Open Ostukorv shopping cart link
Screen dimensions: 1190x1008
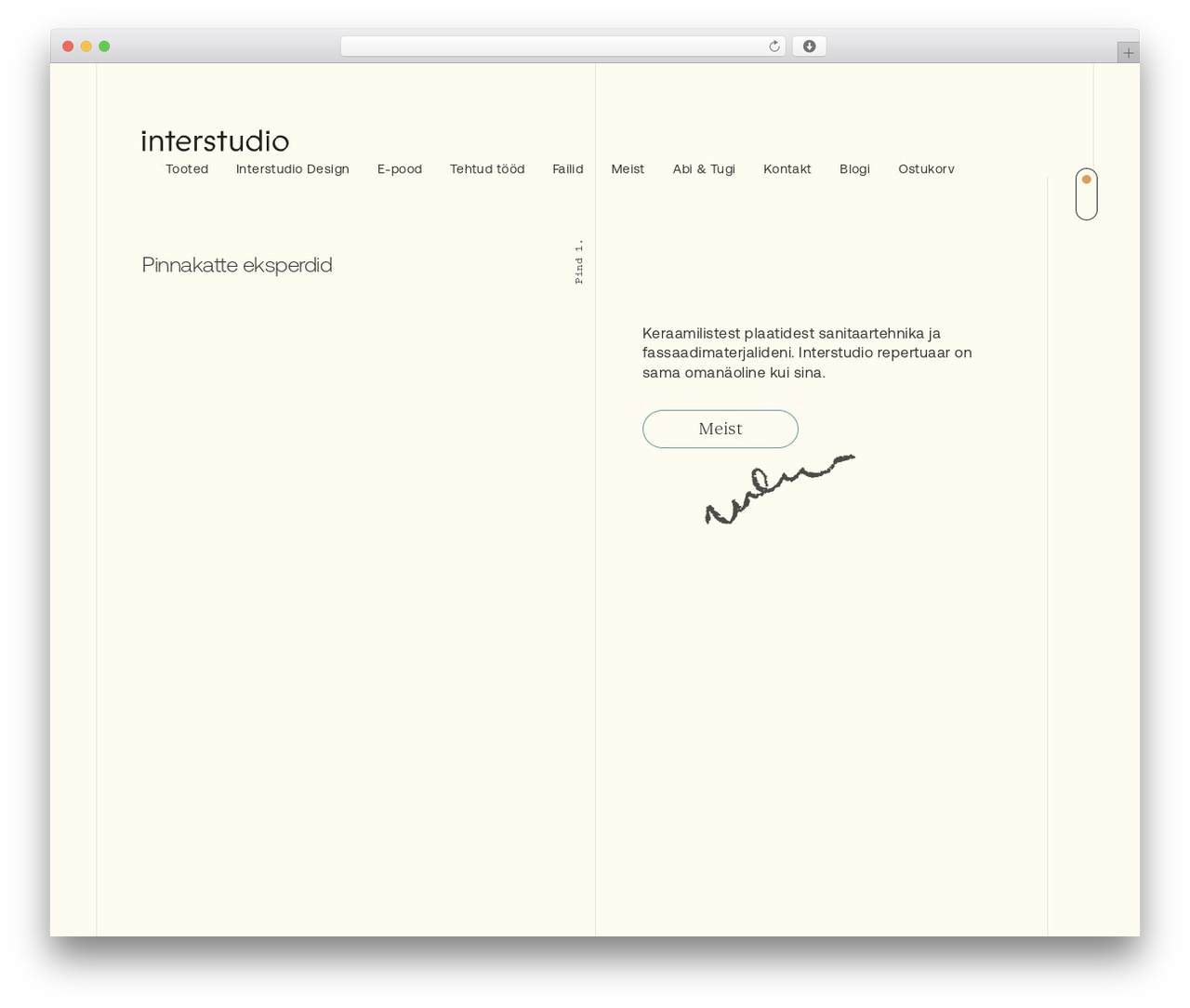coord(926,169)
